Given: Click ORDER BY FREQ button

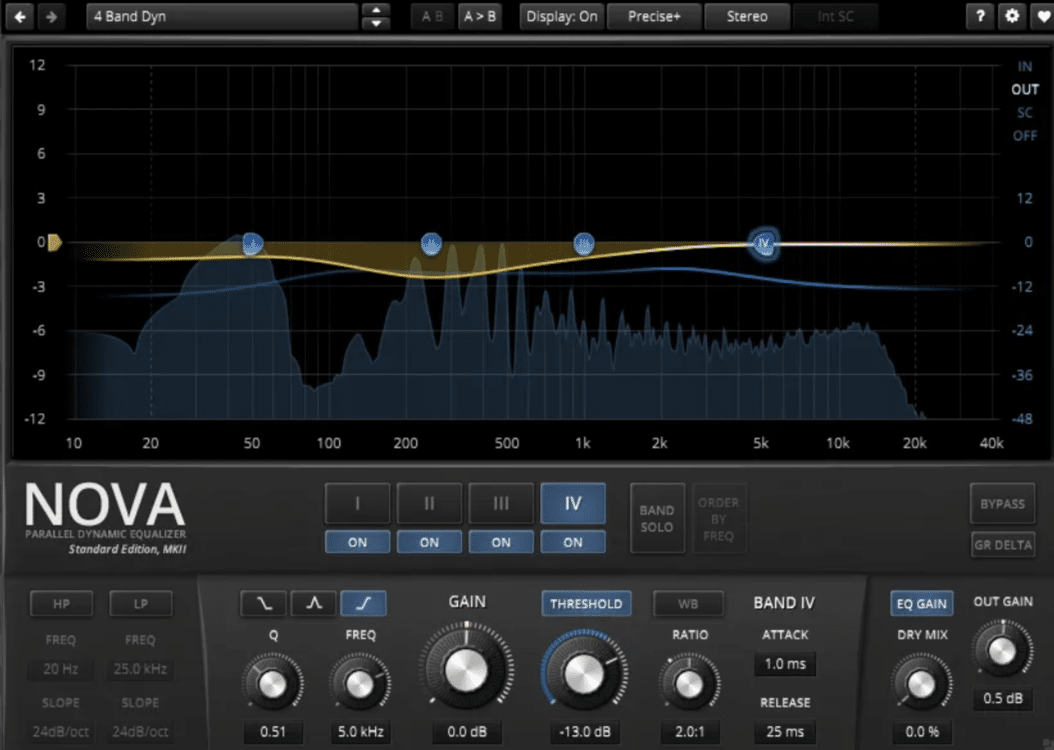Looking at the screenshot, I should [719, 519].
